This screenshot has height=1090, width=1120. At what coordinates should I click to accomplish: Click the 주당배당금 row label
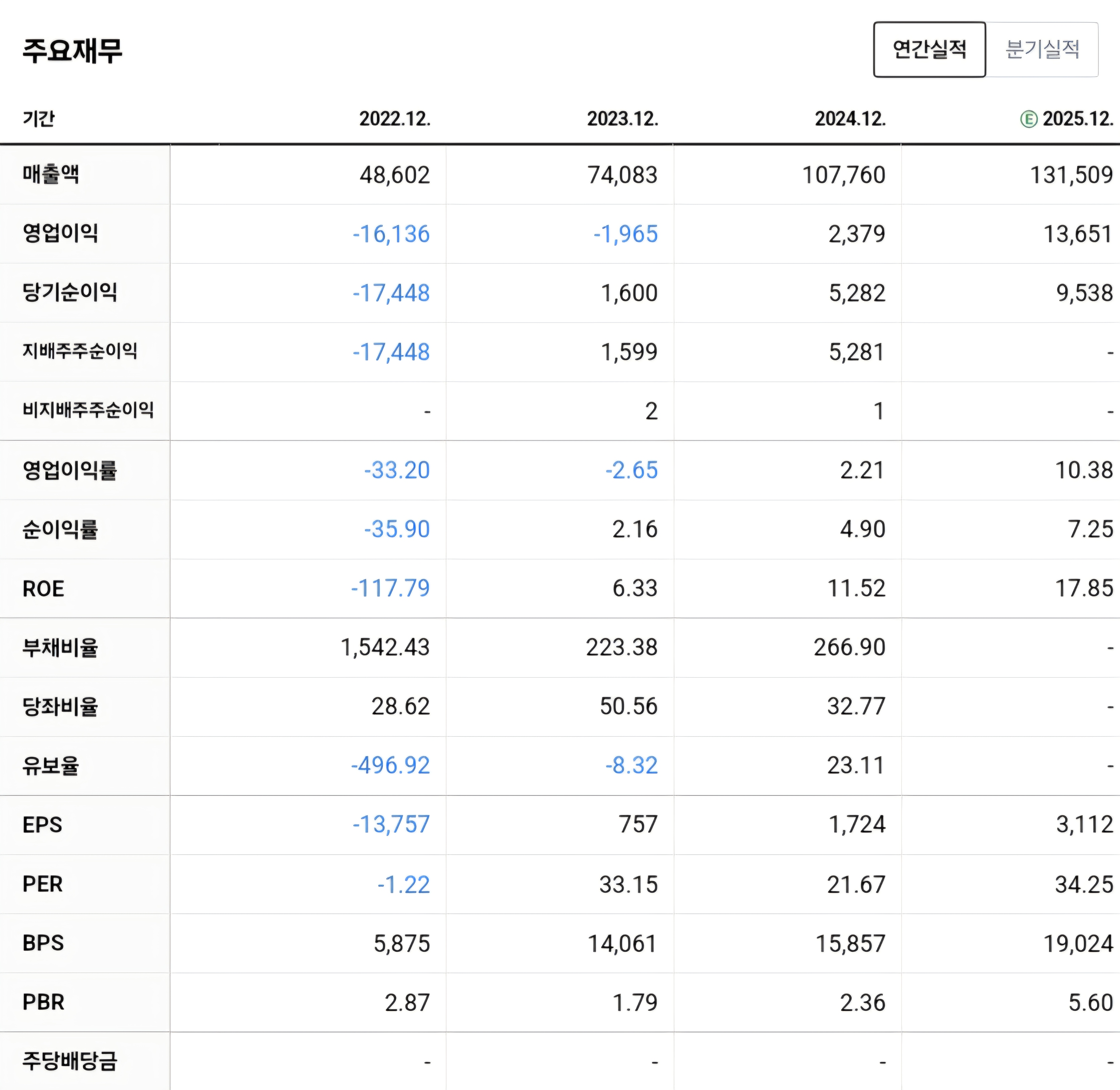70,1061
